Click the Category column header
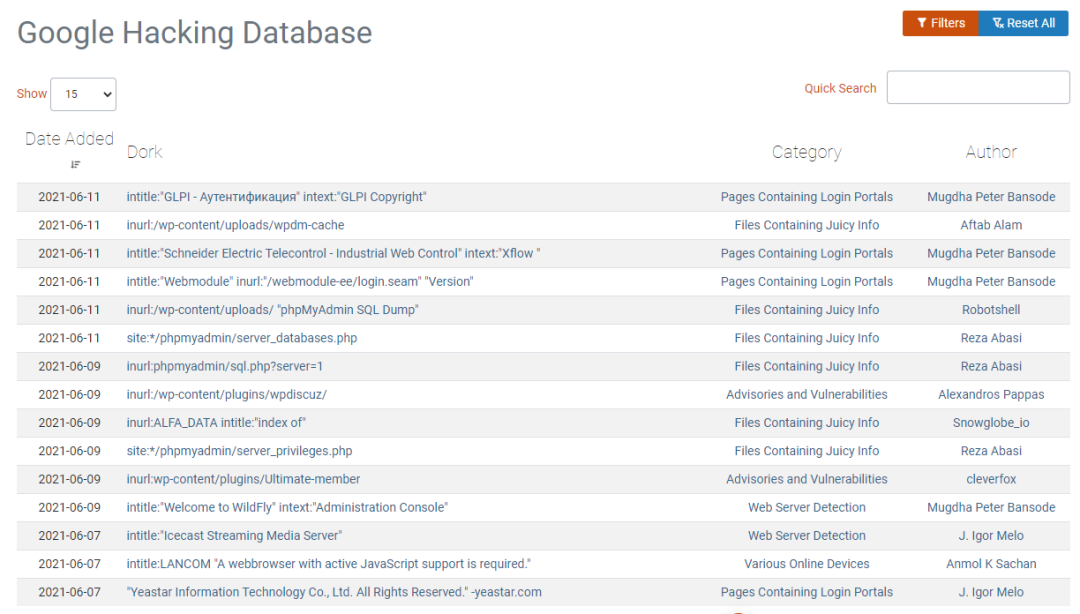Screen dimensions: 1080x614 point(807,152)
